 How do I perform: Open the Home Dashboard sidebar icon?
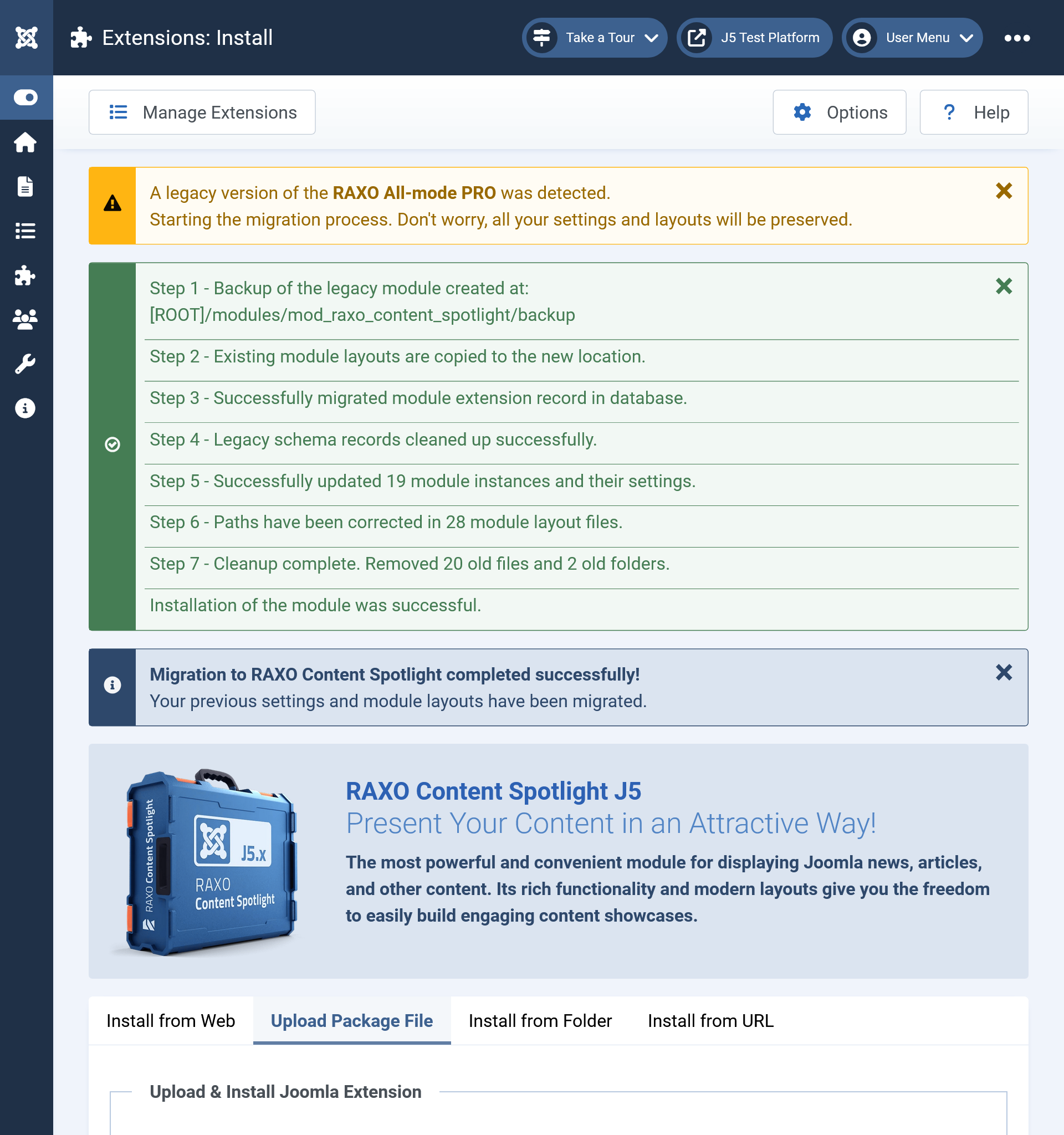tap(25, 142)
